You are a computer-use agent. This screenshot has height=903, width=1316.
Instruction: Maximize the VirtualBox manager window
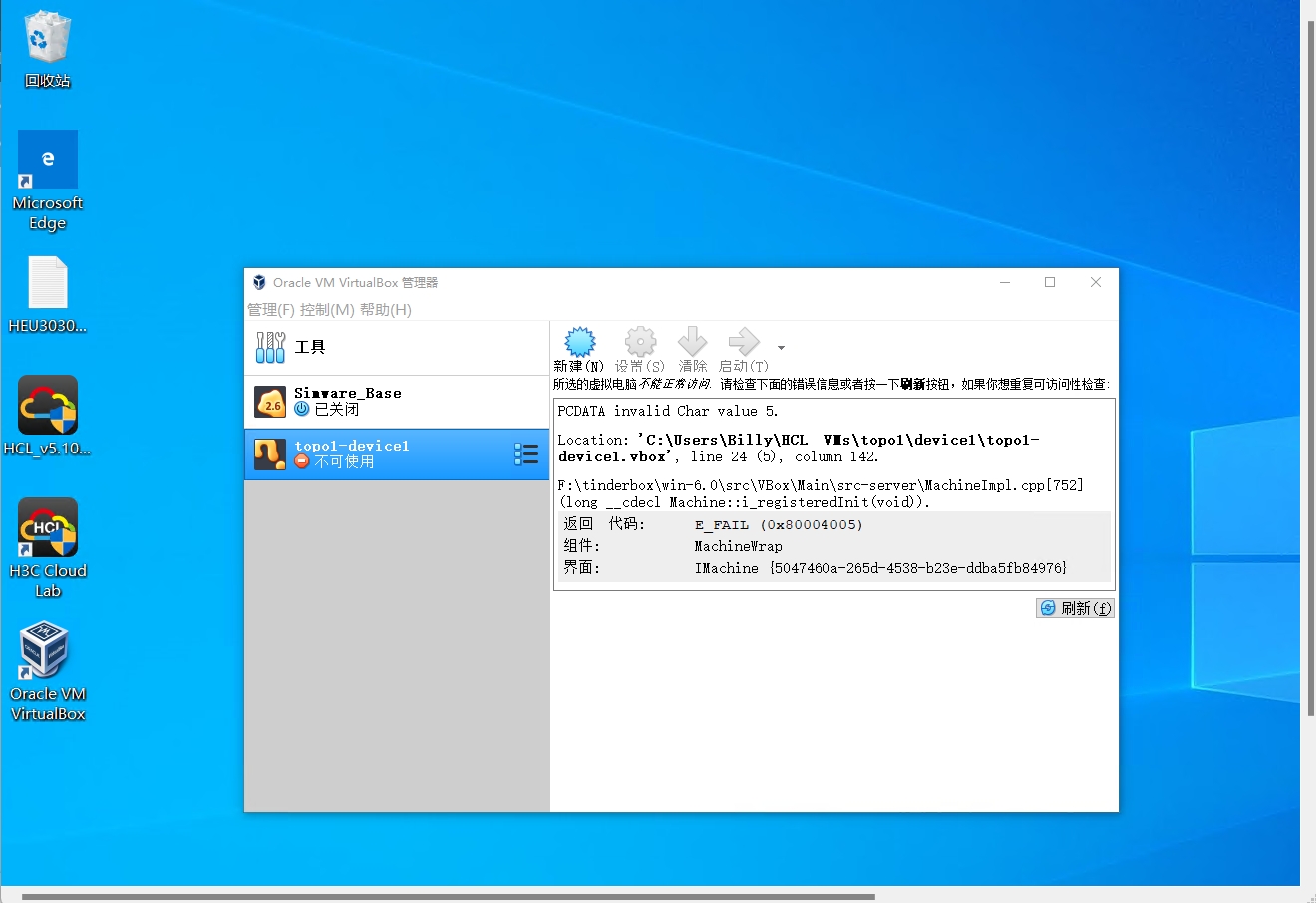[x=1050, y=282]
